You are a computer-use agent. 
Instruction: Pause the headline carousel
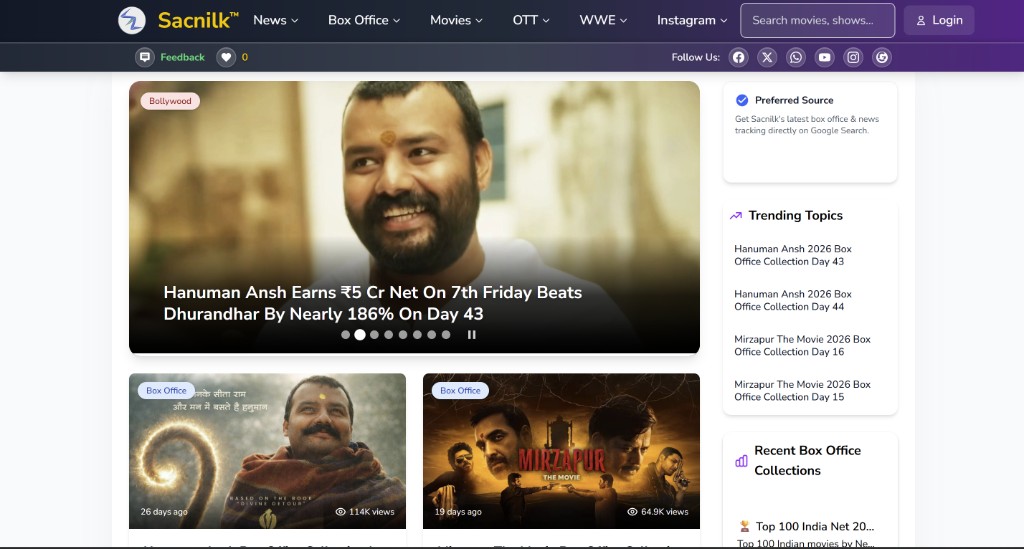coord(472,335)
